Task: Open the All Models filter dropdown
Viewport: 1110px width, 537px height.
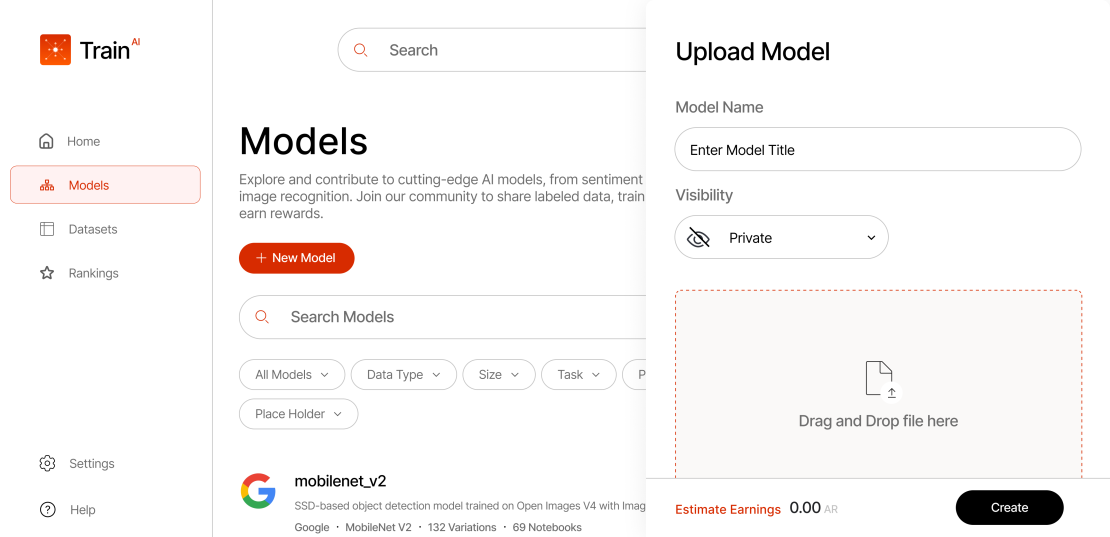Action: click(292, 375)
